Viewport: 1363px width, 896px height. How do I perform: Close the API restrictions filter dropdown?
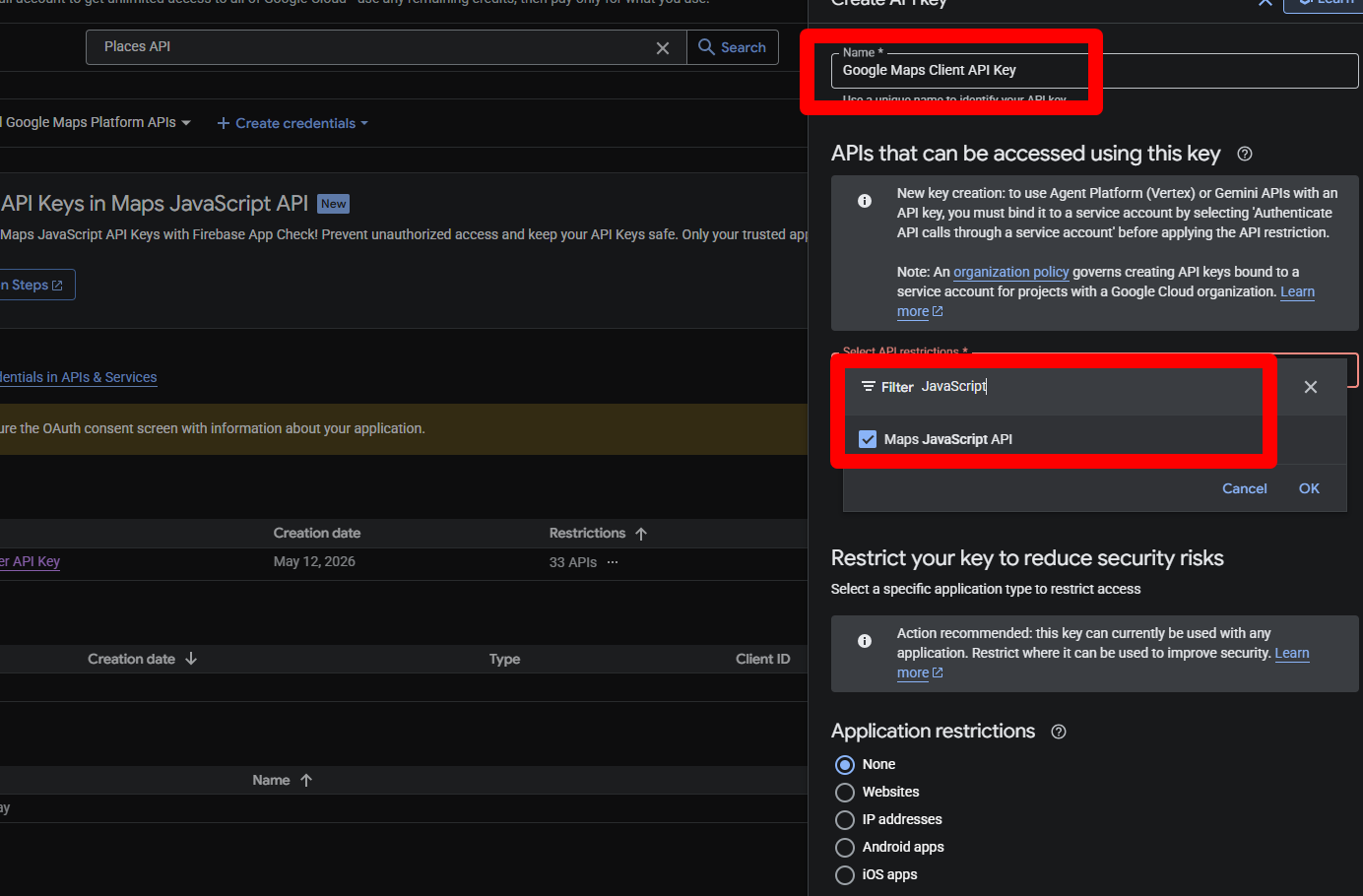[1311, 387]
